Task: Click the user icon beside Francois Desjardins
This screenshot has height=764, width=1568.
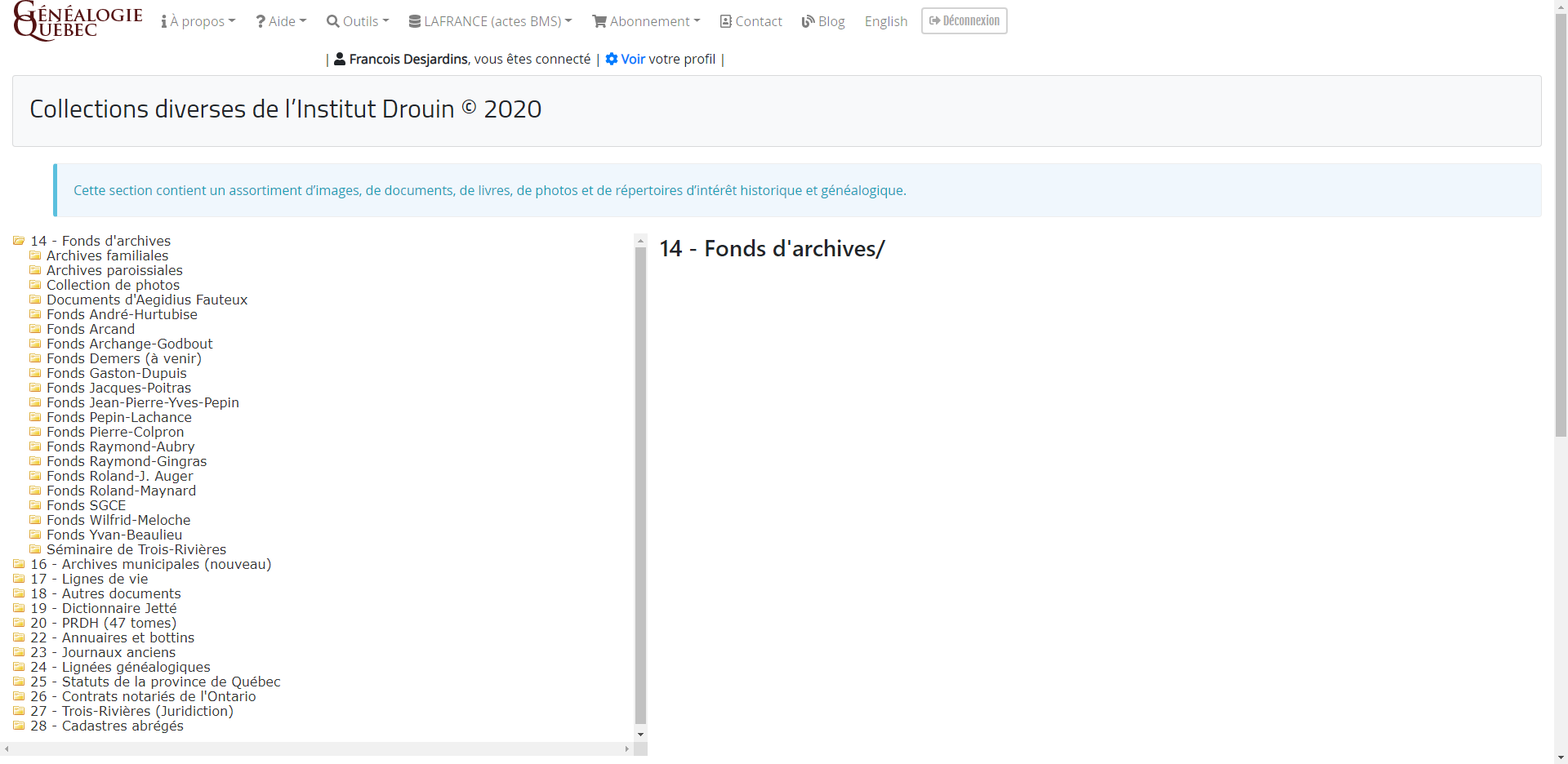Action: 340,59
